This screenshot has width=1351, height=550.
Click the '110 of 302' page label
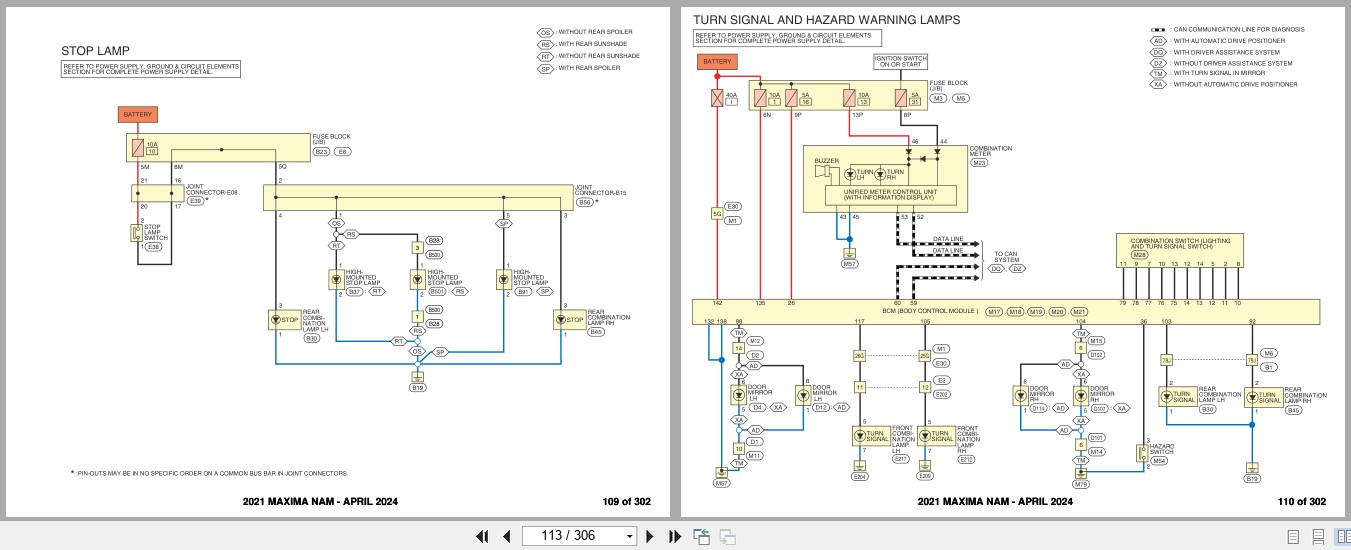point(1302,502)
